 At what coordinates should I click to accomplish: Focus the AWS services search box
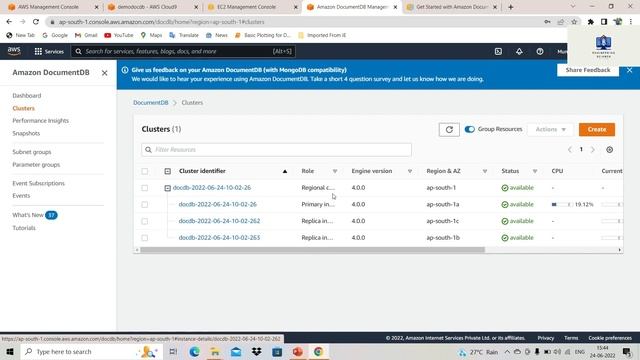click(183, 51)
